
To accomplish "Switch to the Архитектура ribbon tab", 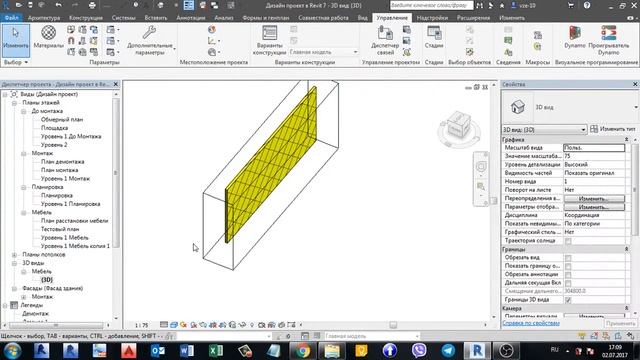I will point(44,18).
